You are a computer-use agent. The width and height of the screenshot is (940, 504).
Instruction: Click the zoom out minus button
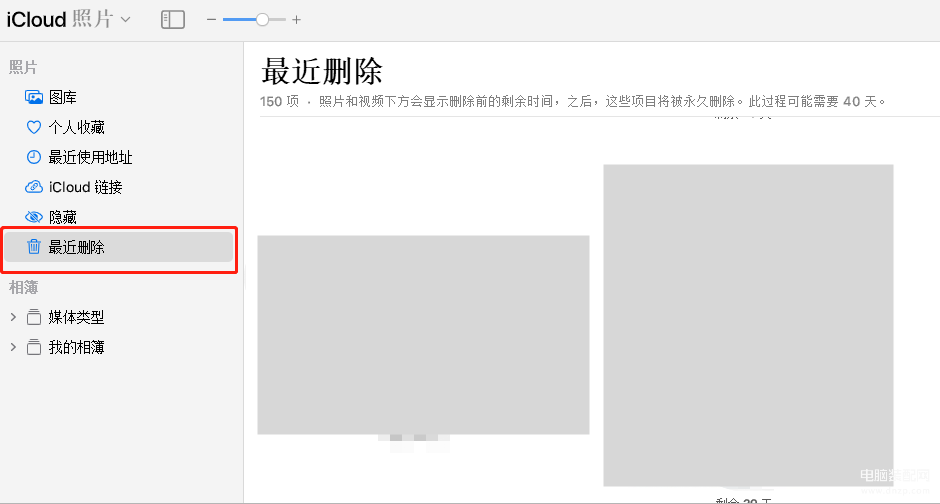tap(211, 19)
